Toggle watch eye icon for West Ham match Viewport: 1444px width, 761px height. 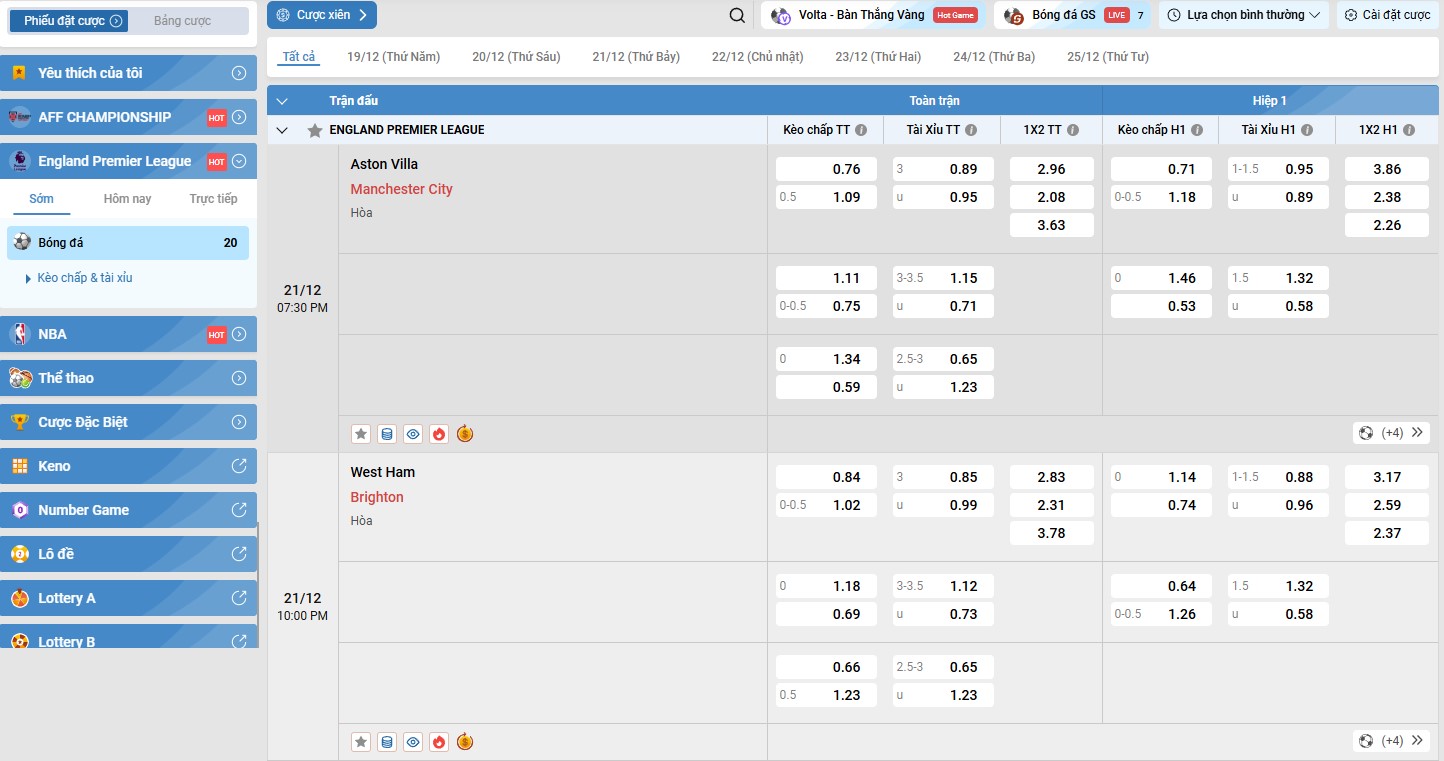pyautogui.click(x=413, y=742)
